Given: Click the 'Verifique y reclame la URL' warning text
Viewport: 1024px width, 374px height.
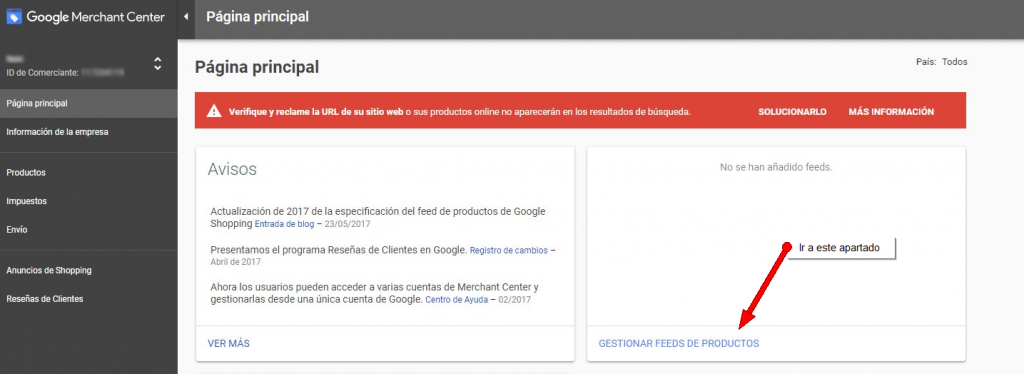Looking at the screenshot, I should tap(459, 112).
